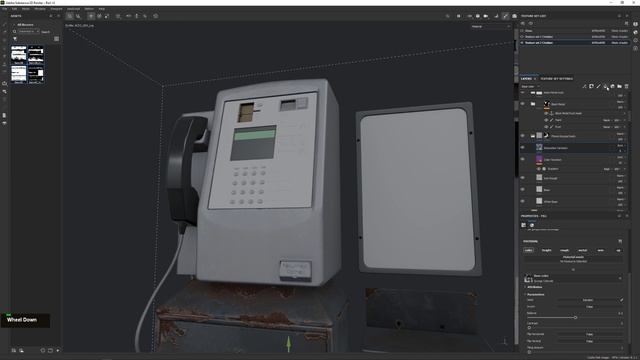Click the add mask icon in Layers toolbar
The image size is (640, 360).
coord(591,86)
